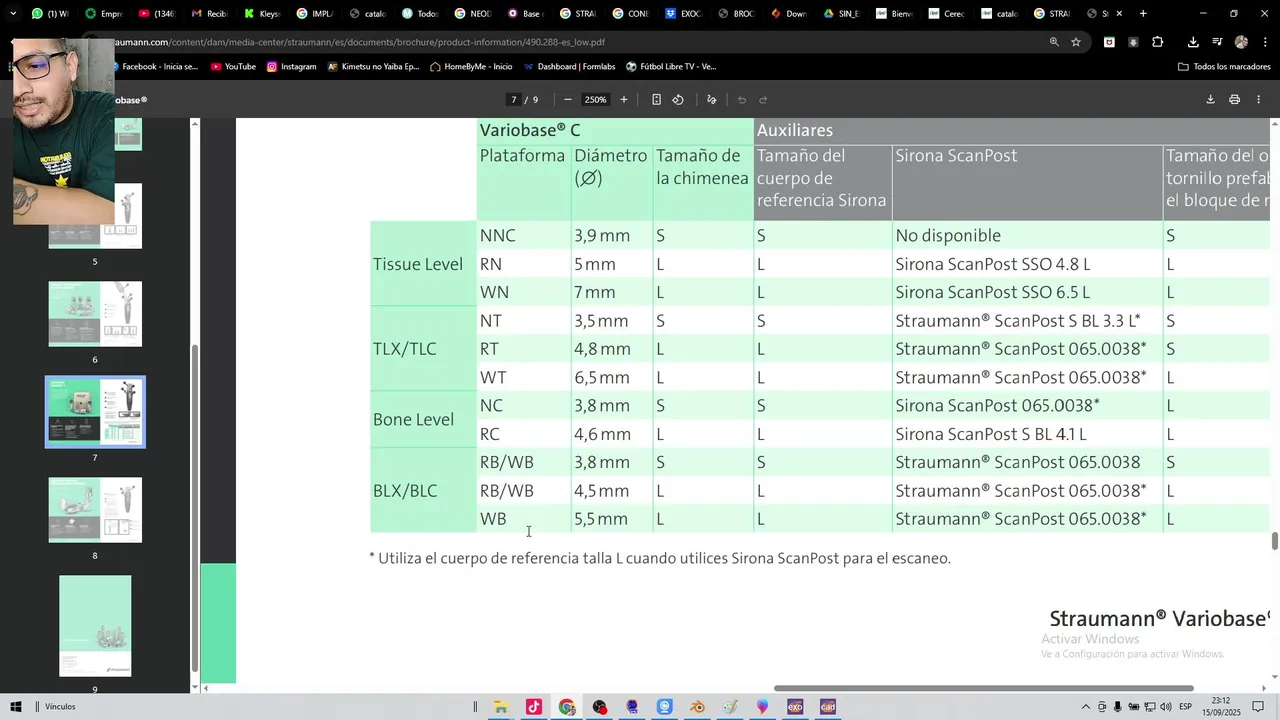Open the Chrome extensions puzzle menu
The width and height of the screenshot is (1280, 720).
click(1158, 42)
